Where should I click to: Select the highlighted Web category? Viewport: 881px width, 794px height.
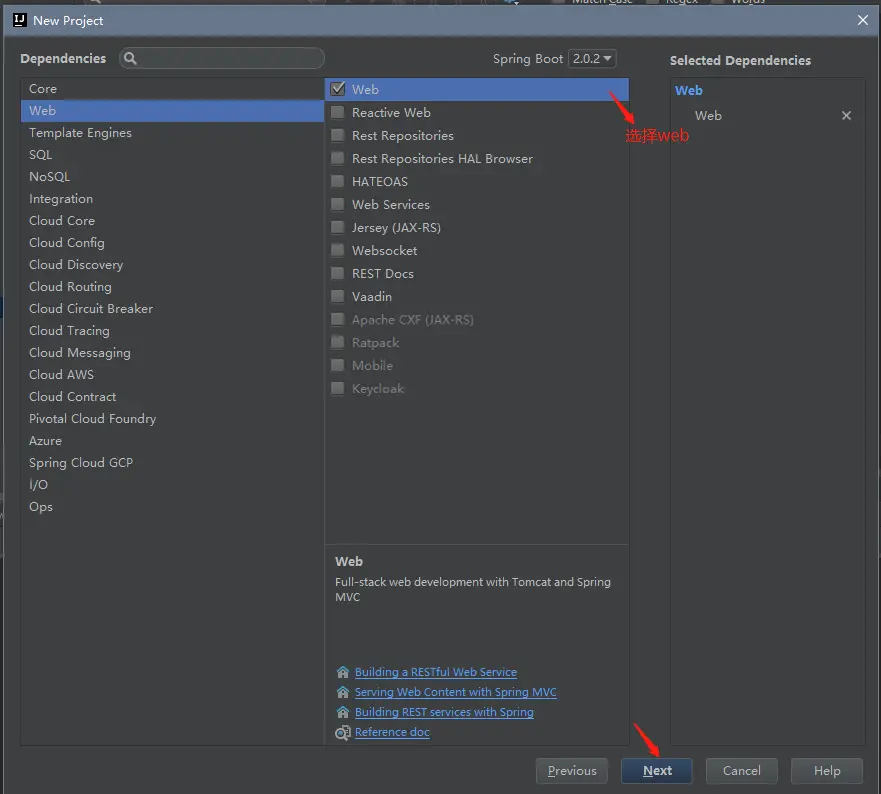tap(172, 111)
